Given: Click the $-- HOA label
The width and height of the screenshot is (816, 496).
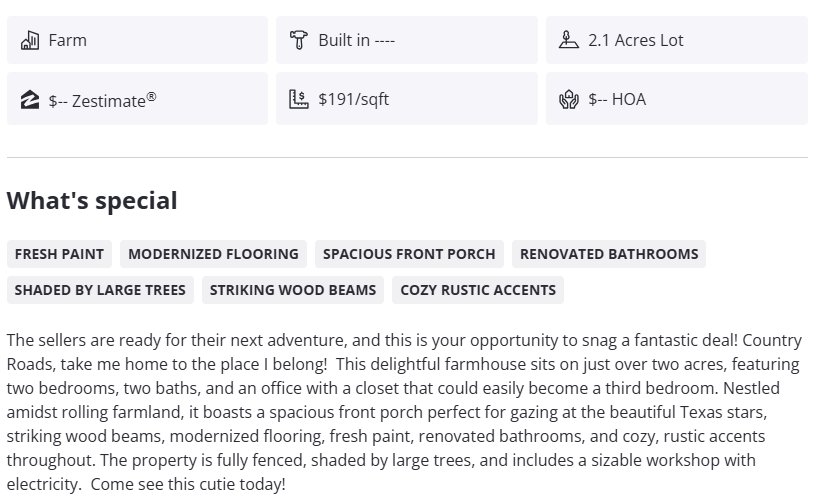Looking at the screenshot, I should coord(617,99).
